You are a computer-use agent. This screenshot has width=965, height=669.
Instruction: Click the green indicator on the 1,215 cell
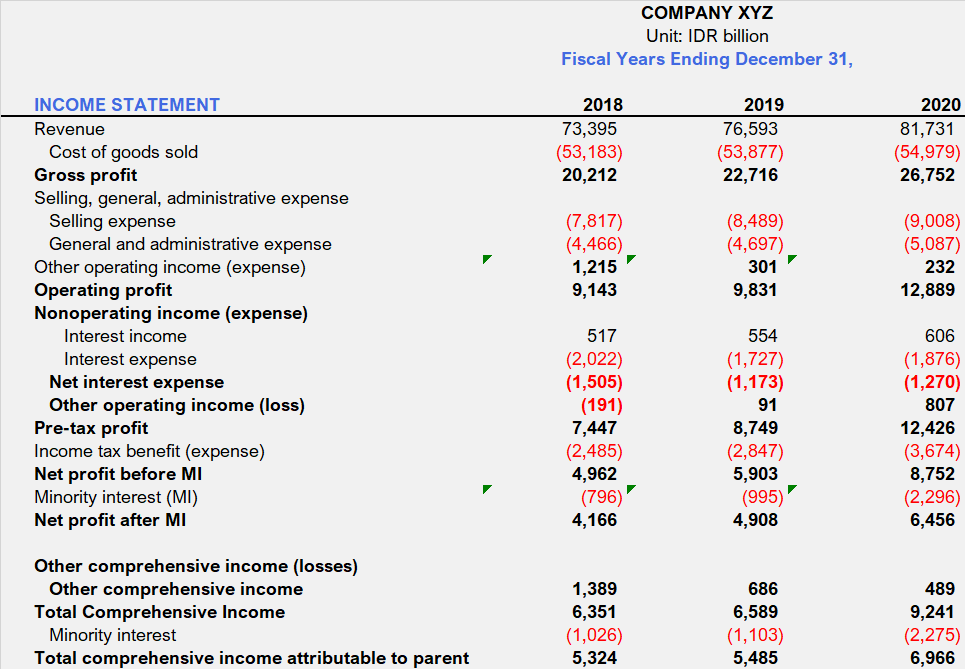click(x=630, y=258)
